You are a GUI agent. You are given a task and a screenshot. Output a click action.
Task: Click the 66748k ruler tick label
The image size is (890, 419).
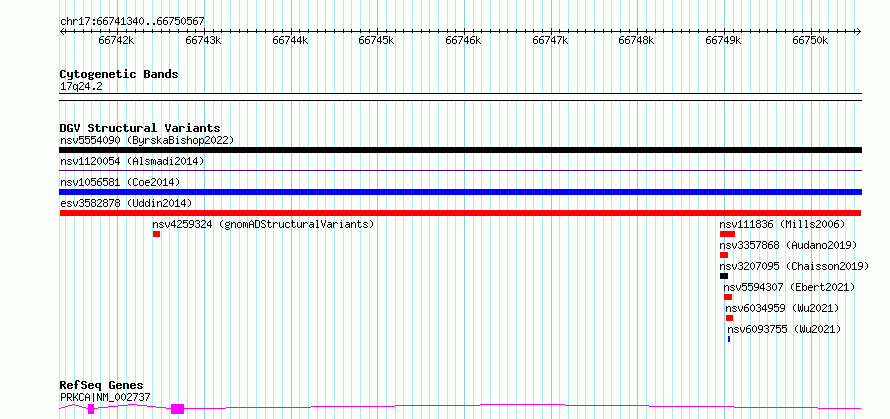click(x=636, y=41)
